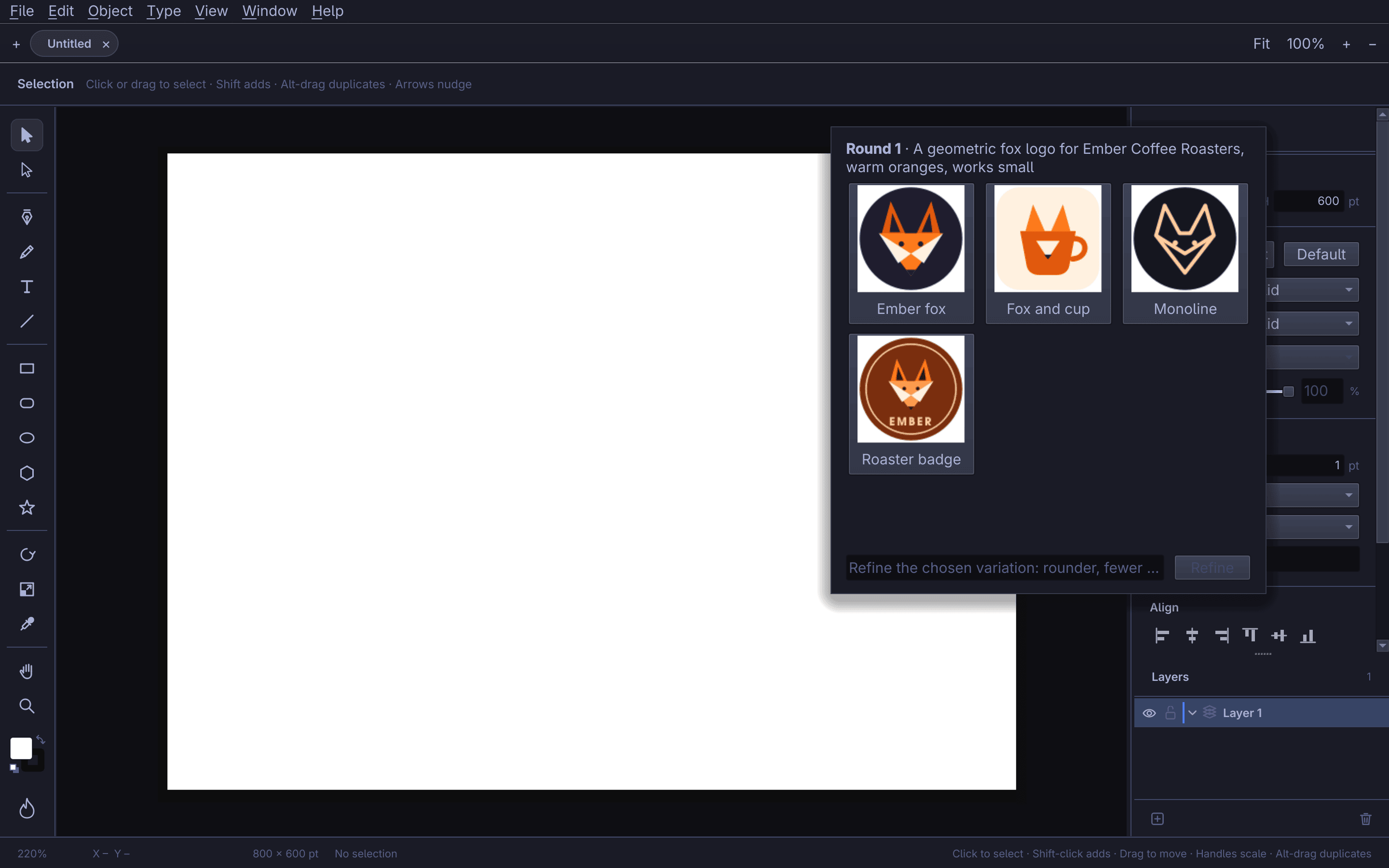Click the refine variation text field
Screen dimensions: 1389x868
tap(1005, 568)
